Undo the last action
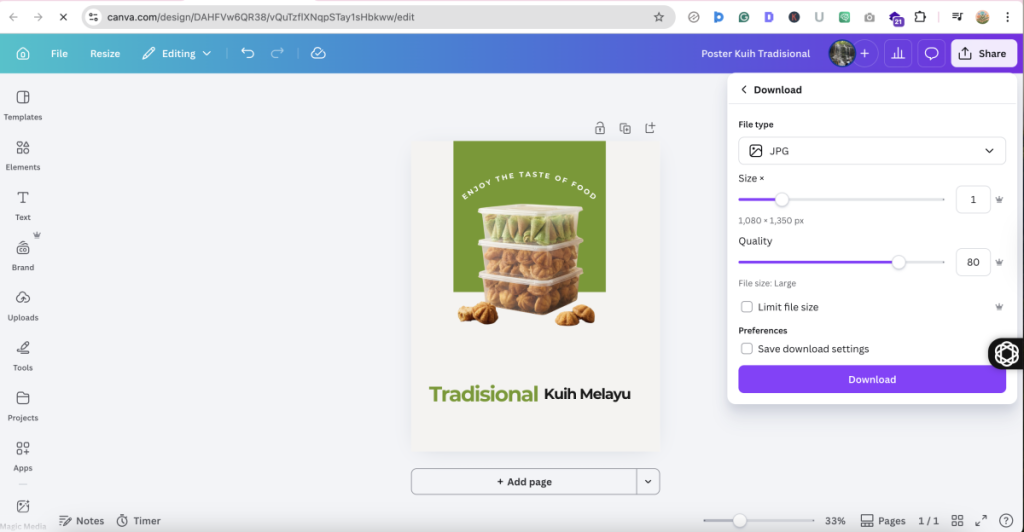Image resolution: width=1024 pixels, height=532 pixels. (248, 54)
